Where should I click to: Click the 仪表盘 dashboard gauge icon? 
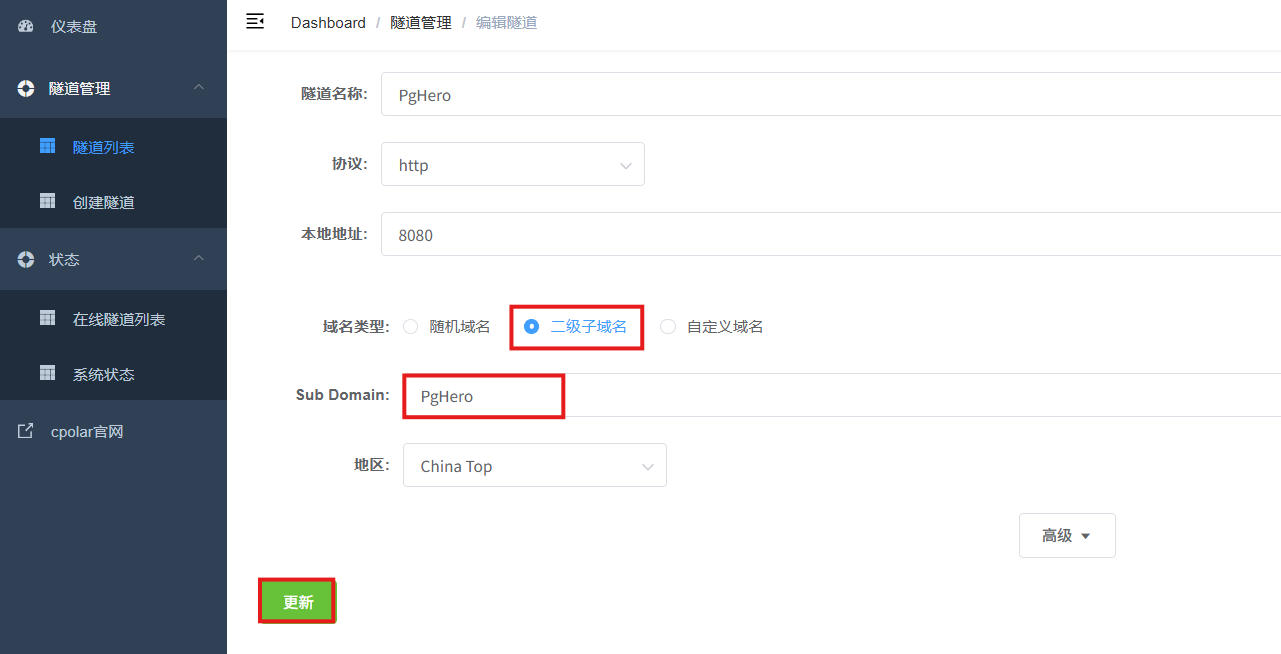pyautogui.click(x=26, y=27)
